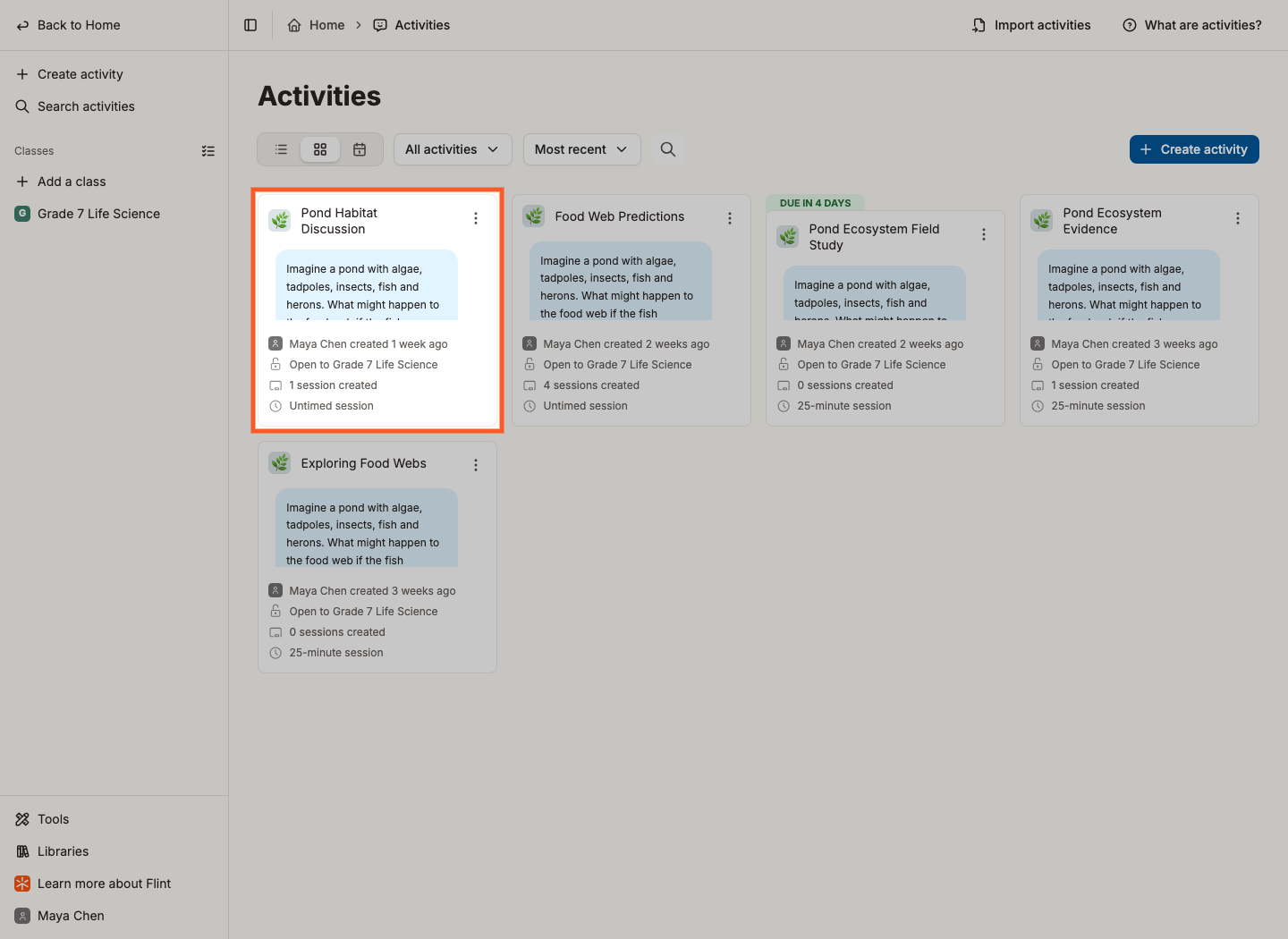Switch to grid view
Viewport: 1288px width, 939px height.
(320, 149)
